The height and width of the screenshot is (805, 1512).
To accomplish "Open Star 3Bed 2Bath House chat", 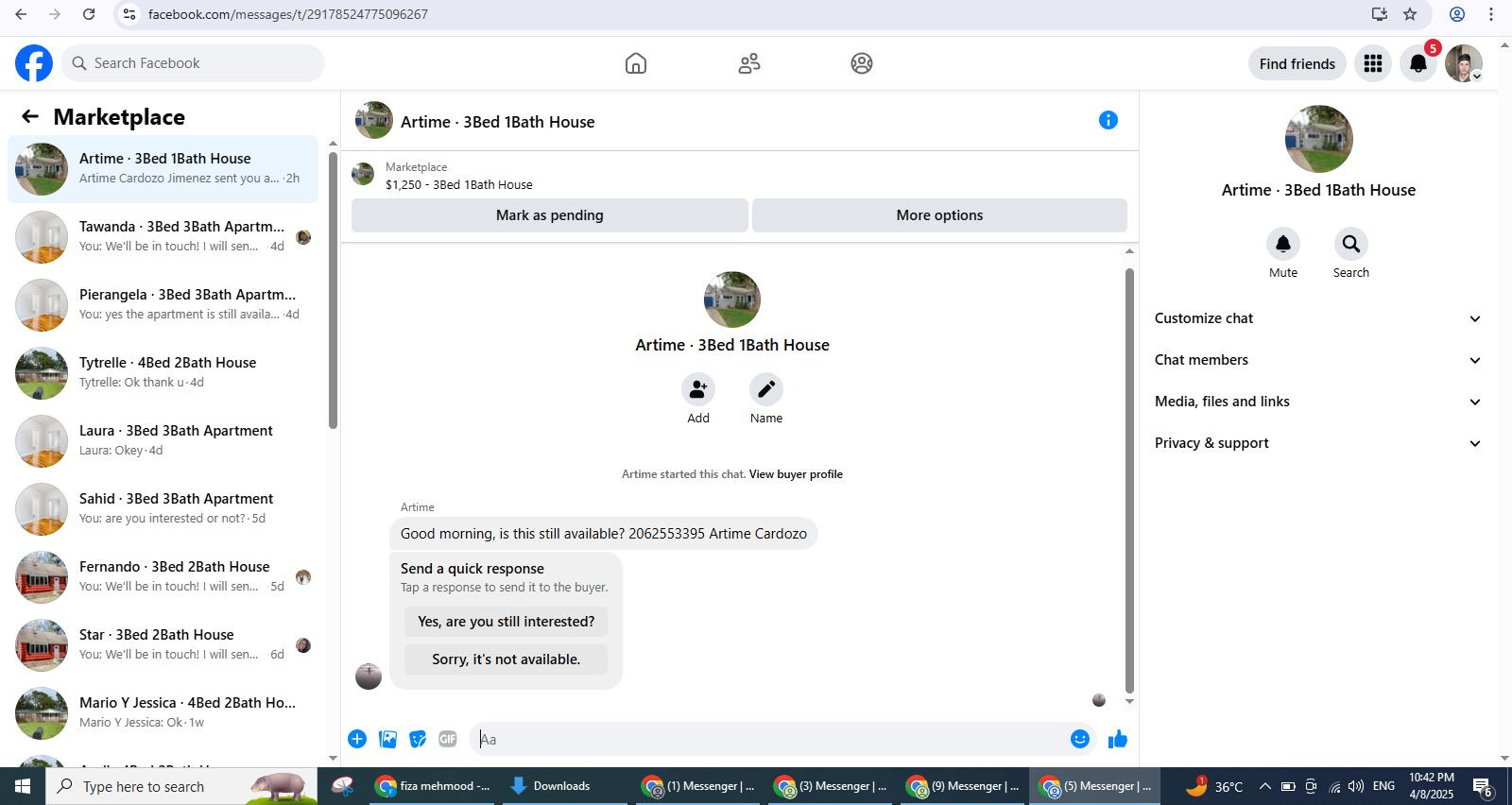I will (x=163, y=645).
